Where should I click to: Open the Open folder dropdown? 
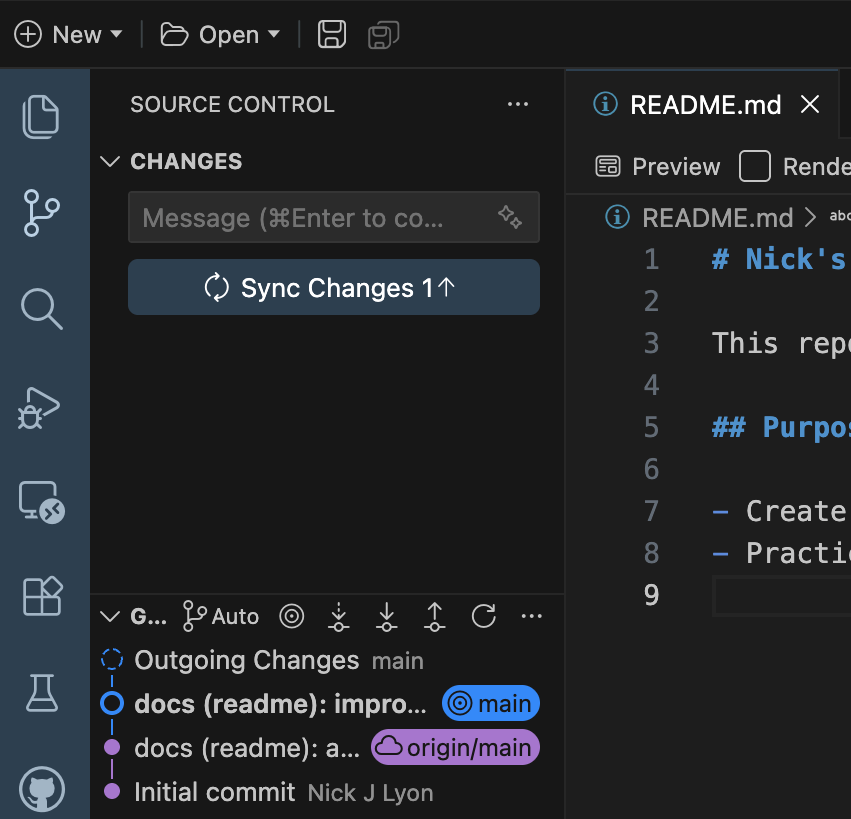[x=220, y=35]
